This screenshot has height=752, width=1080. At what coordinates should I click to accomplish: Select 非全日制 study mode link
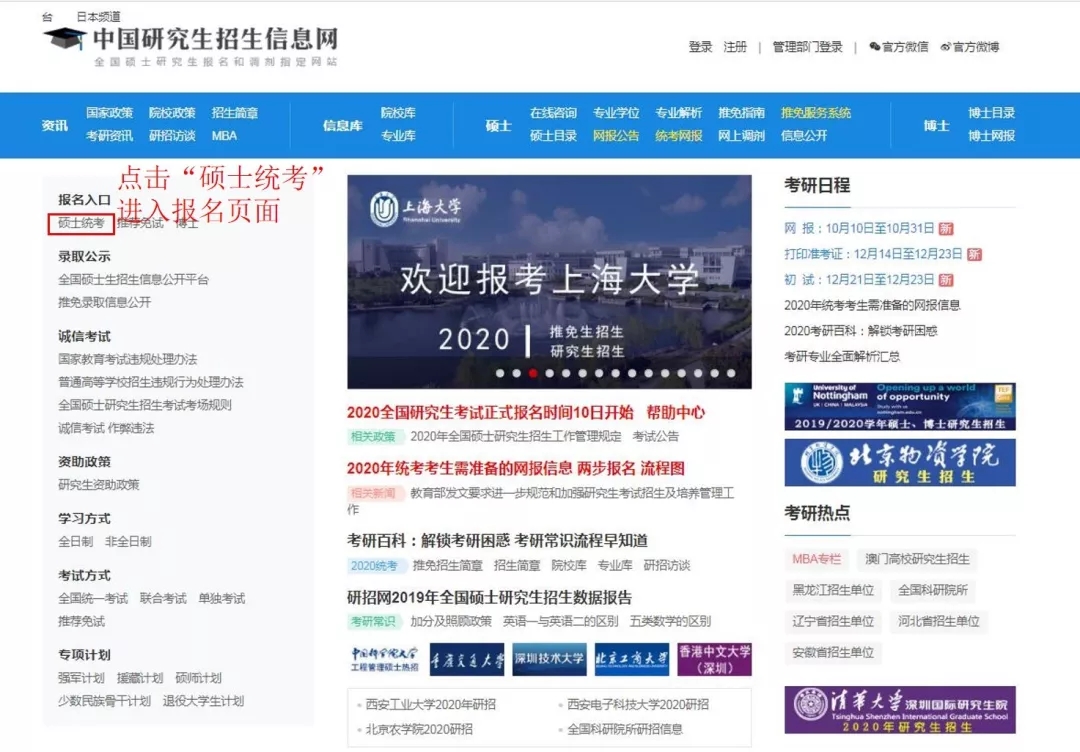pyautogui.click(x=128, y=542)
